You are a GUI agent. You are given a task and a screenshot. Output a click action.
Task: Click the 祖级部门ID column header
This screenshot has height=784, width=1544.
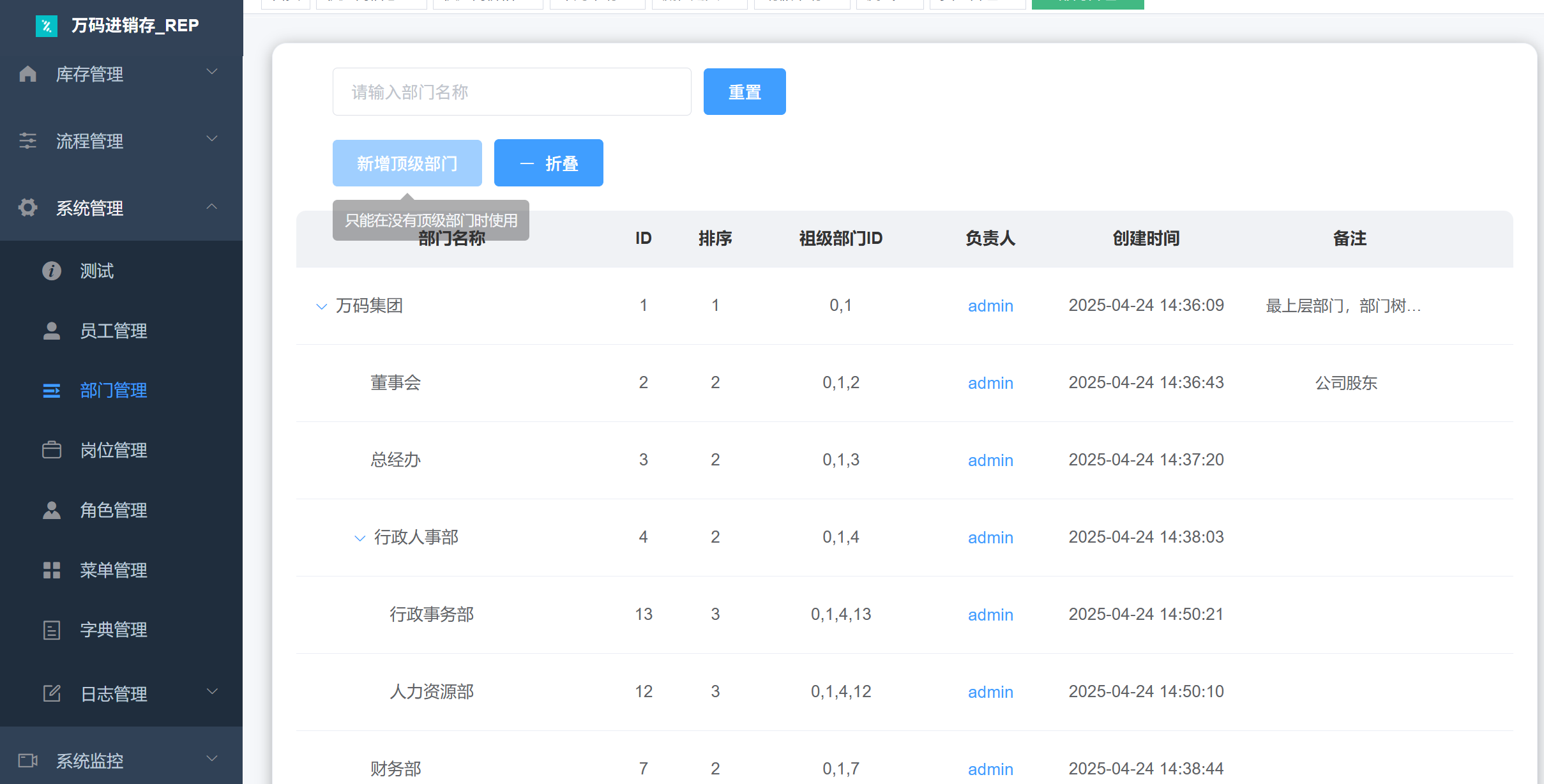841,239
